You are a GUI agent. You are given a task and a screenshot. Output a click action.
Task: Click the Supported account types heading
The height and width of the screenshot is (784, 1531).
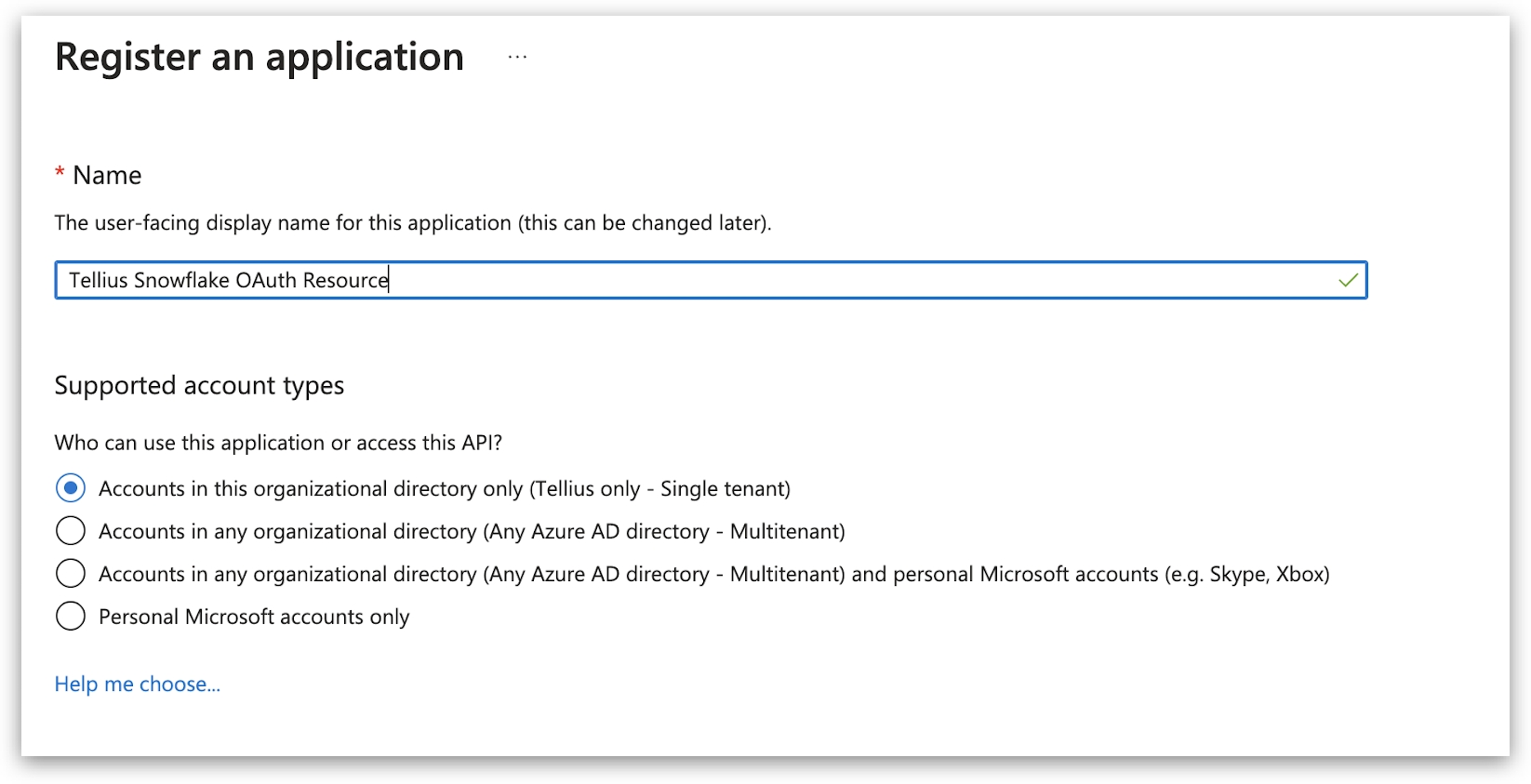(199, 386)
